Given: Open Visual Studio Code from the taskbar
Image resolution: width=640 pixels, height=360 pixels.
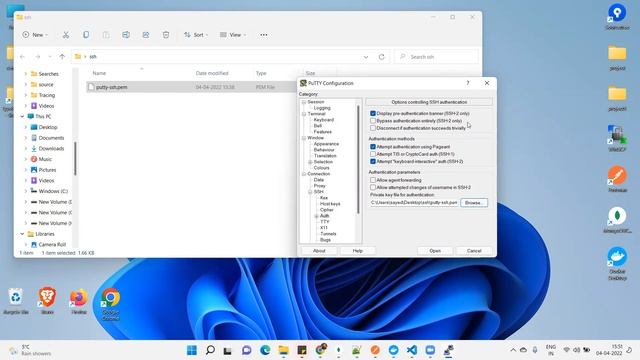Looking at the screenshot, I should tap(412, 350).
